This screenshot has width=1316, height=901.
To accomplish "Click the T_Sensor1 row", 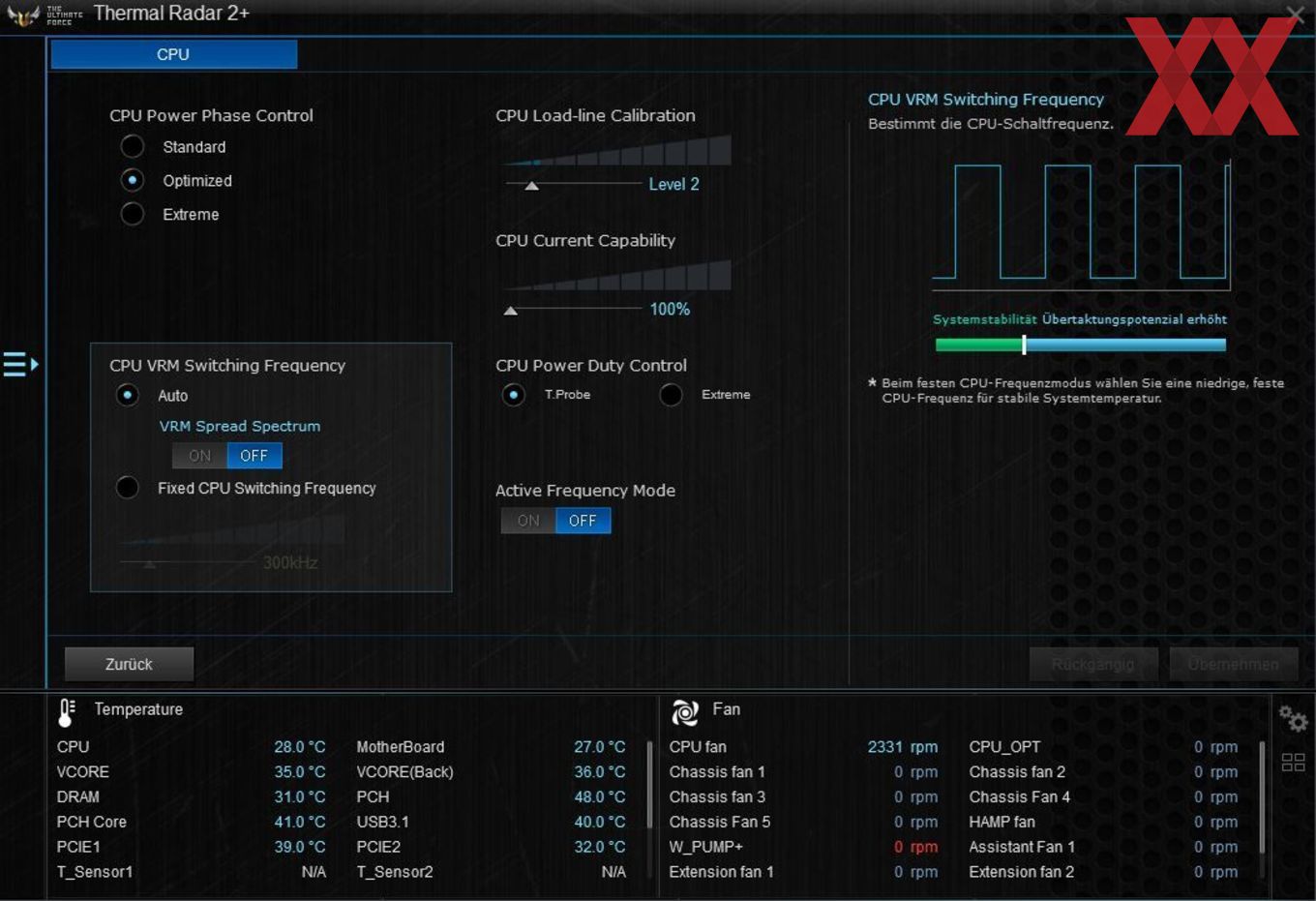I will (192, 872).
